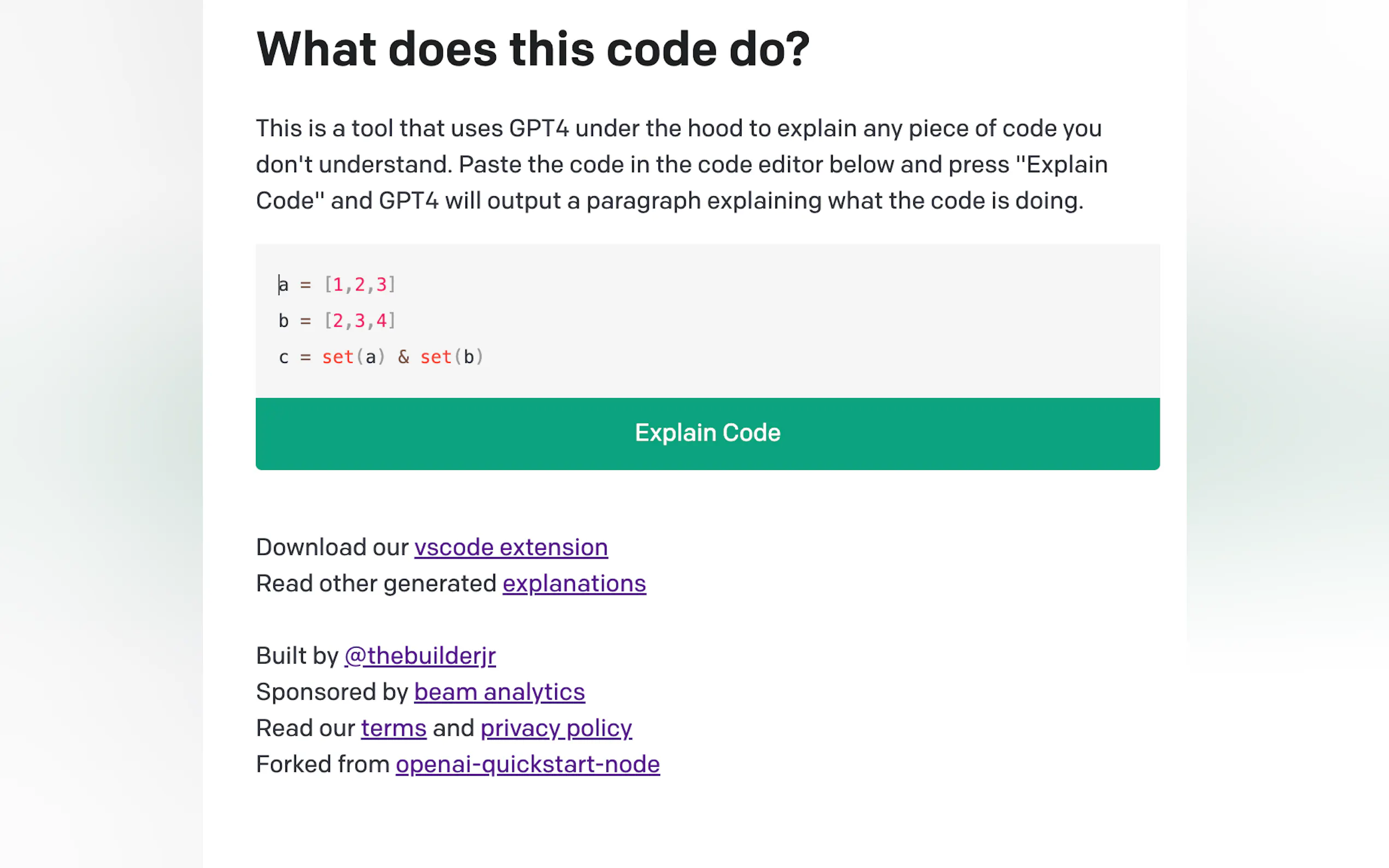Open the vscode extension link
The width and height of the screenshot is (1389, 868).
510,547
